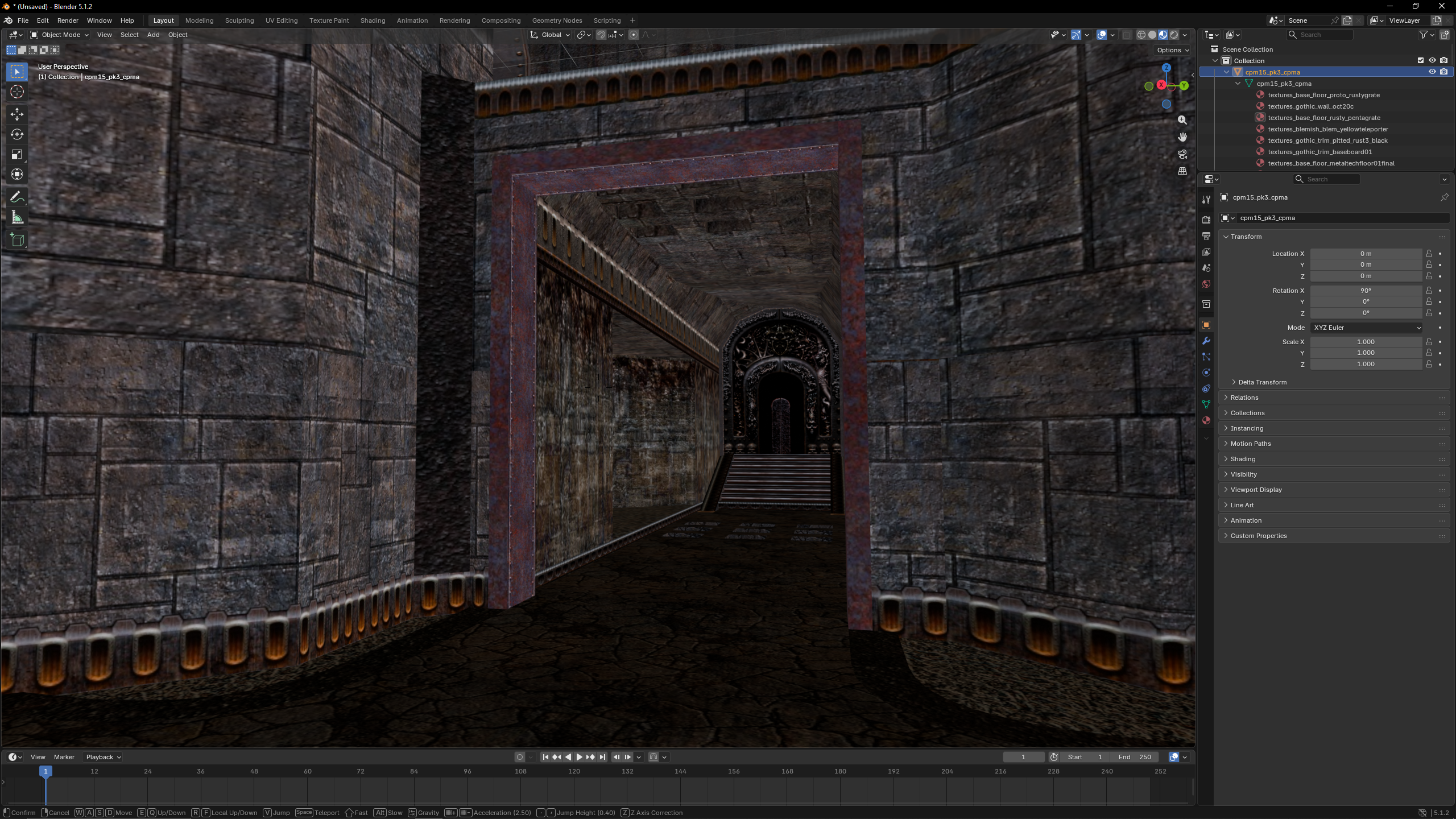Lock Location X with its padlock
1456x819 pixels.
click(1429, 254)
